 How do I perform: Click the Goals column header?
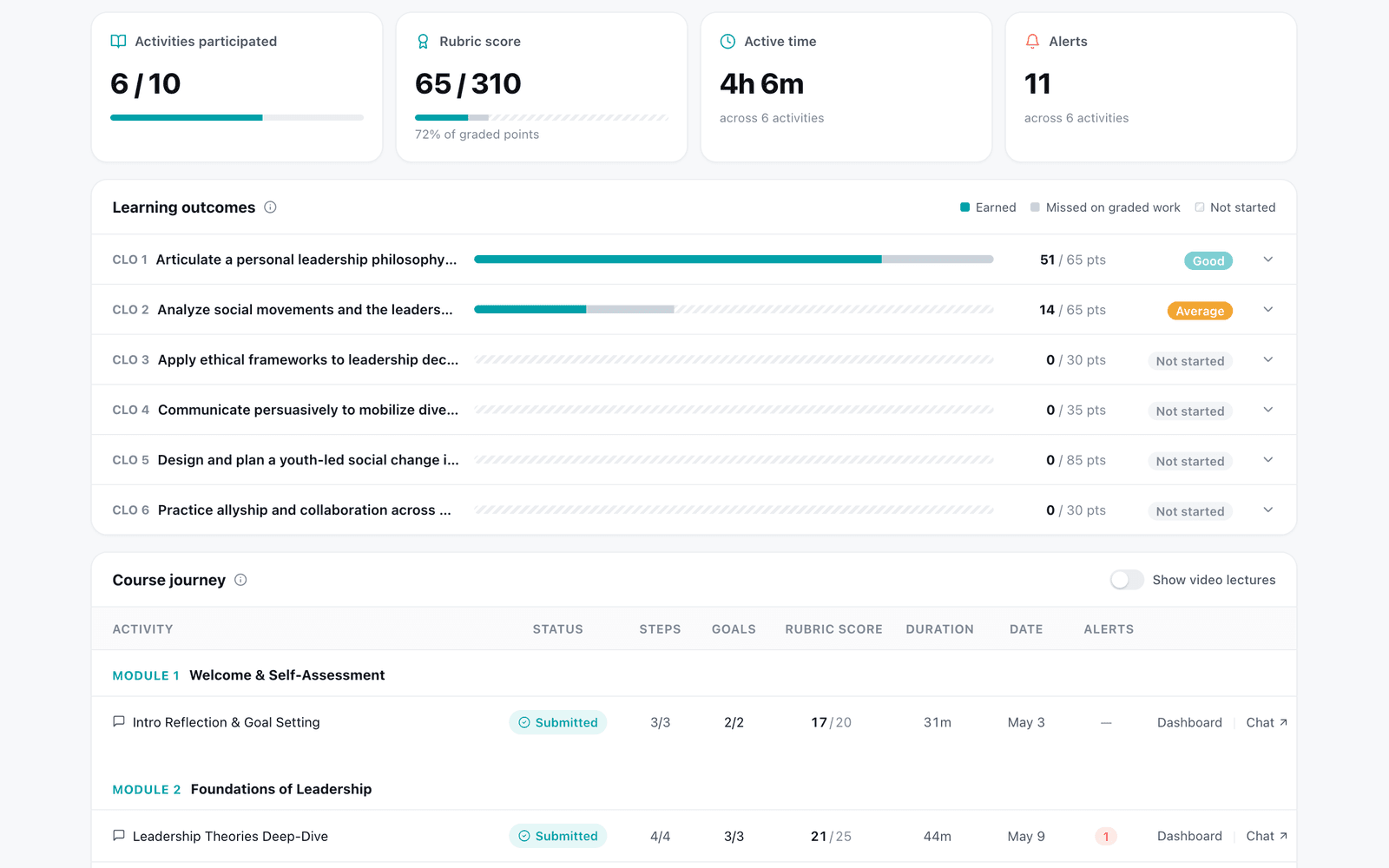tap(734, 629)
